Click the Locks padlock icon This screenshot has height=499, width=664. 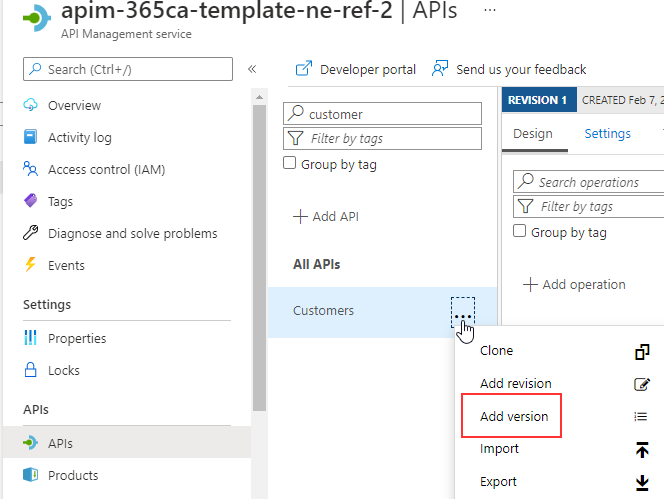(30, 369)
